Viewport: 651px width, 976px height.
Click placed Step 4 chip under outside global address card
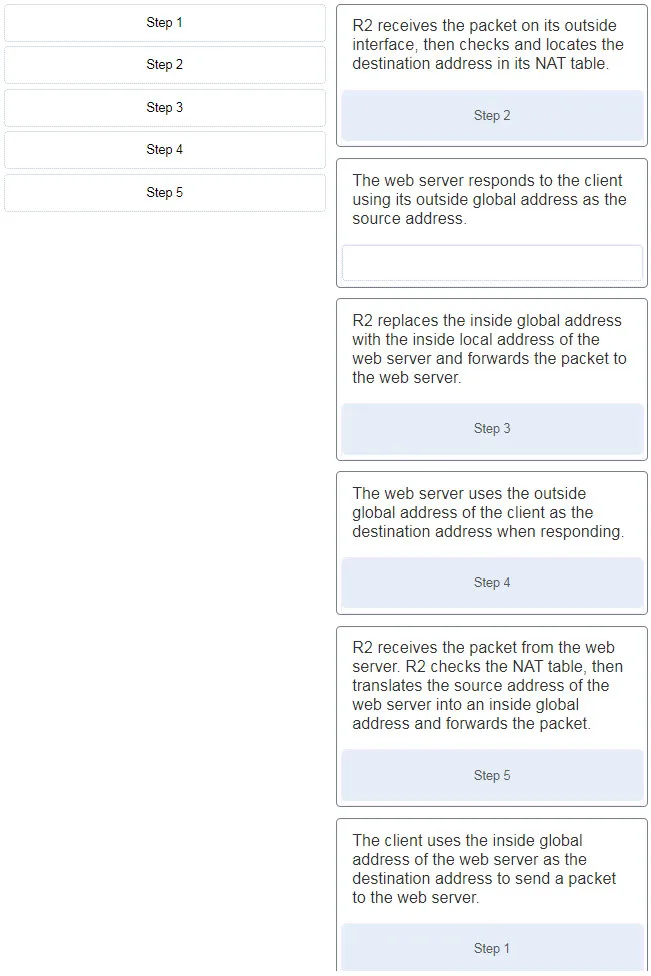(x=492, y=583)
